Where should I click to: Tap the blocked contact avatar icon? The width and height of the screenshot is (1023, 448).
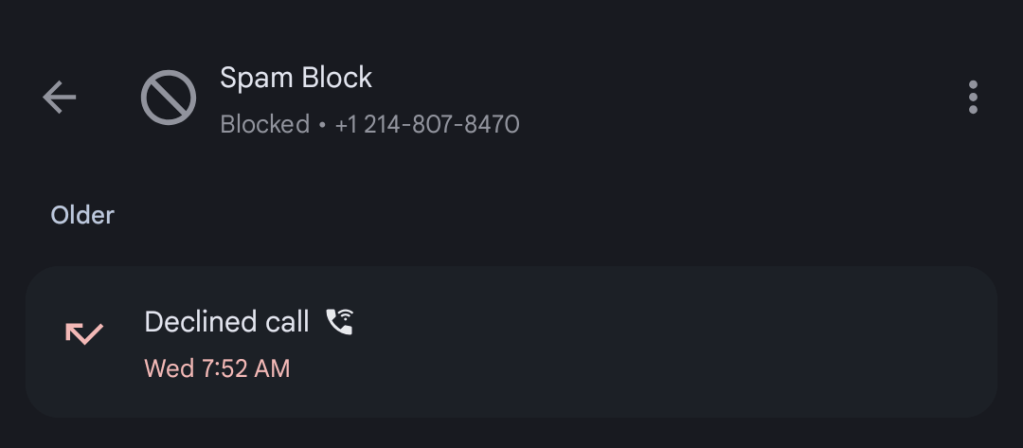[168, 99]
